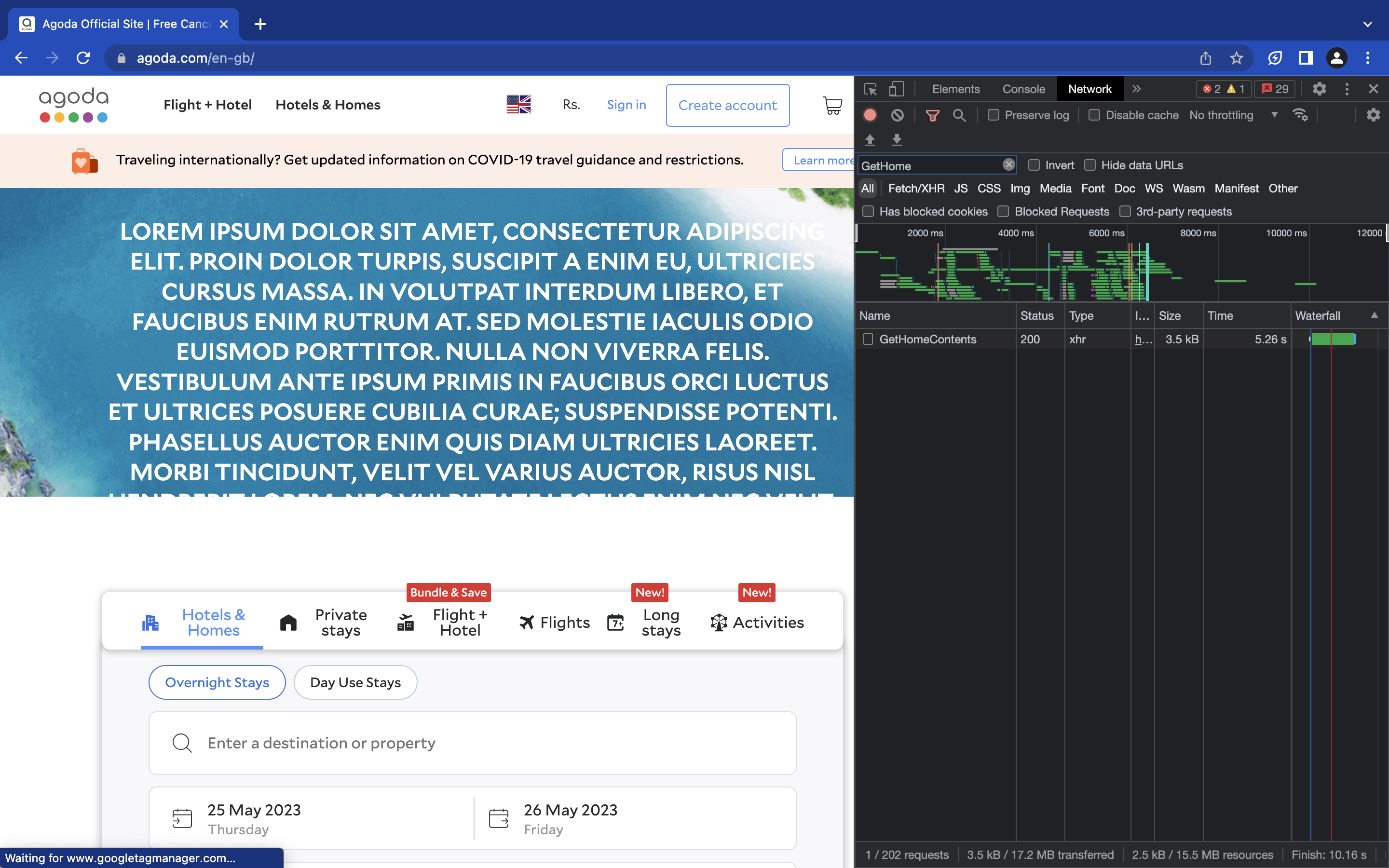Click the browser back arrow
Viewport: 1389px width, 868px height.
coord(21,58)
